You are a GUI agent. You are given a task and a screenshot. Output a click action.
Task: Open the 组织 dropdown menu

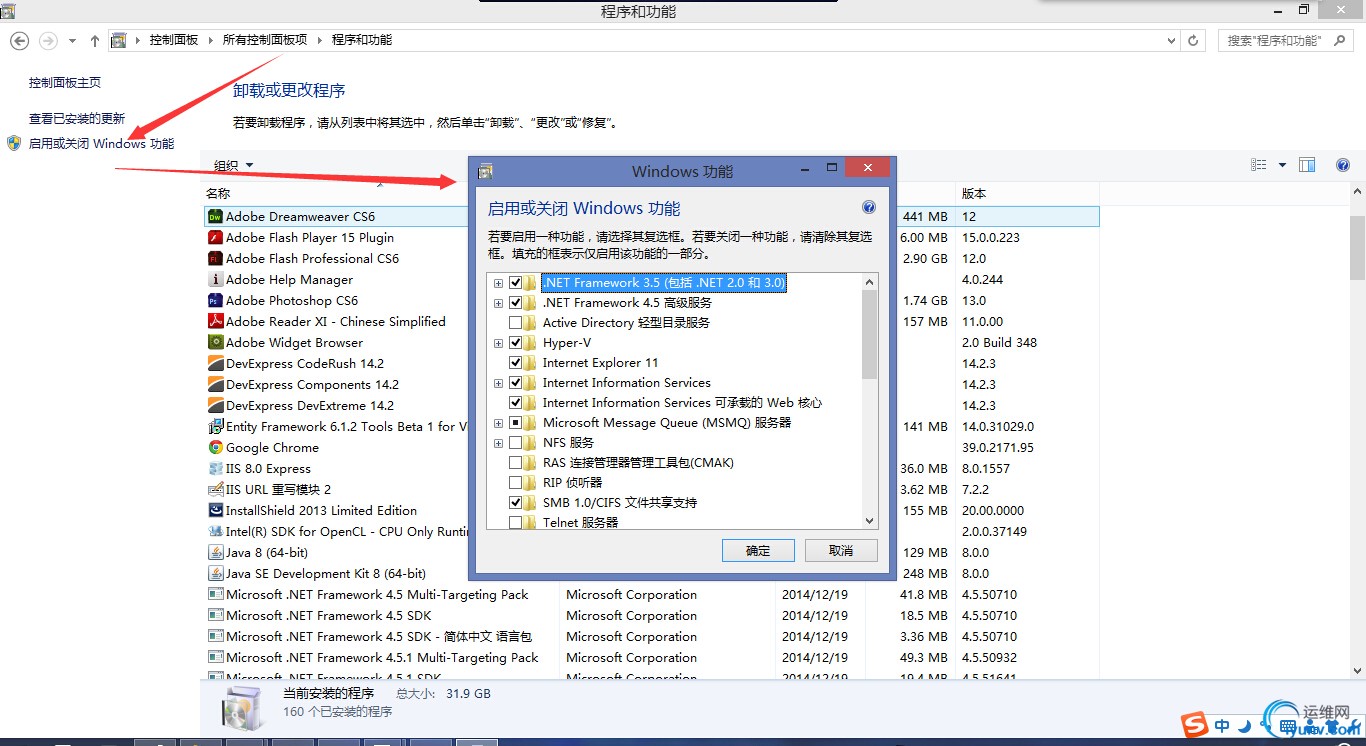coord(234,165)
